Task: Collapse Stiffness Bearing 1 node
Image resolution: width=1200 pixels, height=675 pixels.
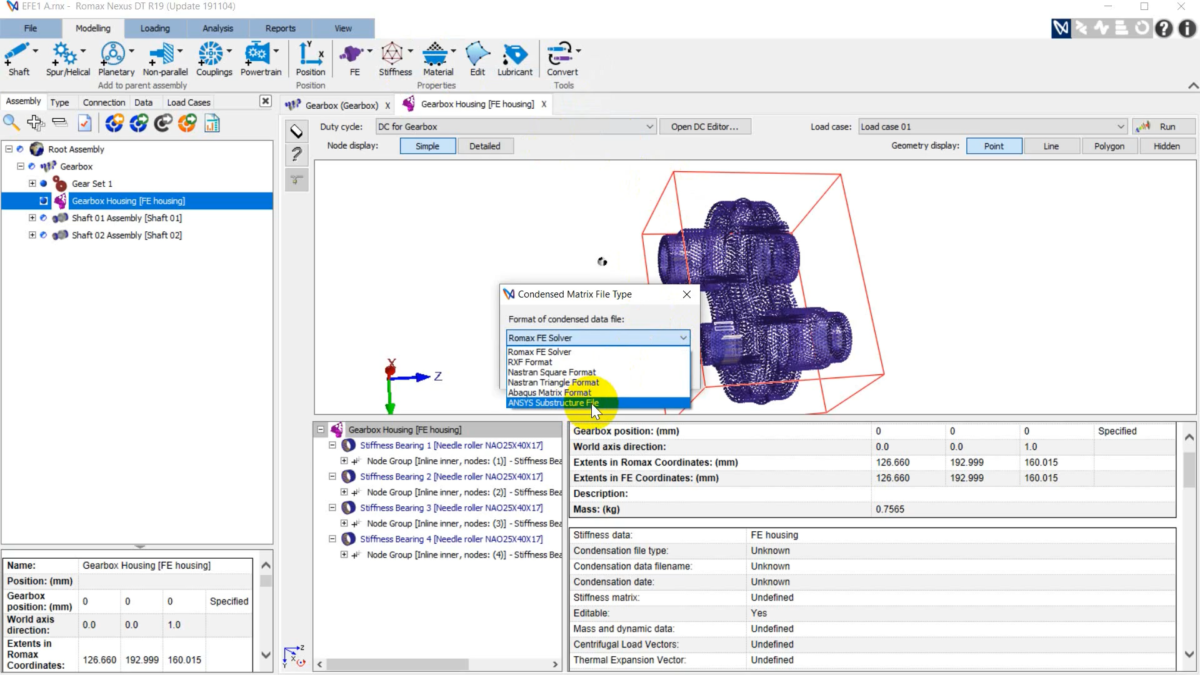Action: coord(333,445)
